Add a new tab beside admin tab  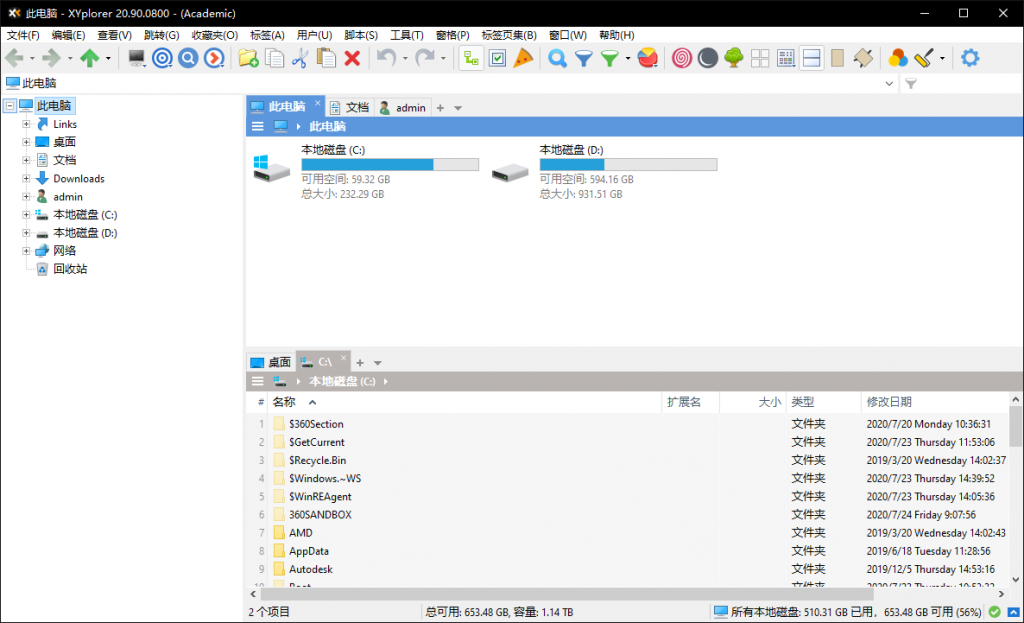pyautogui.click(x=440, y=108)
